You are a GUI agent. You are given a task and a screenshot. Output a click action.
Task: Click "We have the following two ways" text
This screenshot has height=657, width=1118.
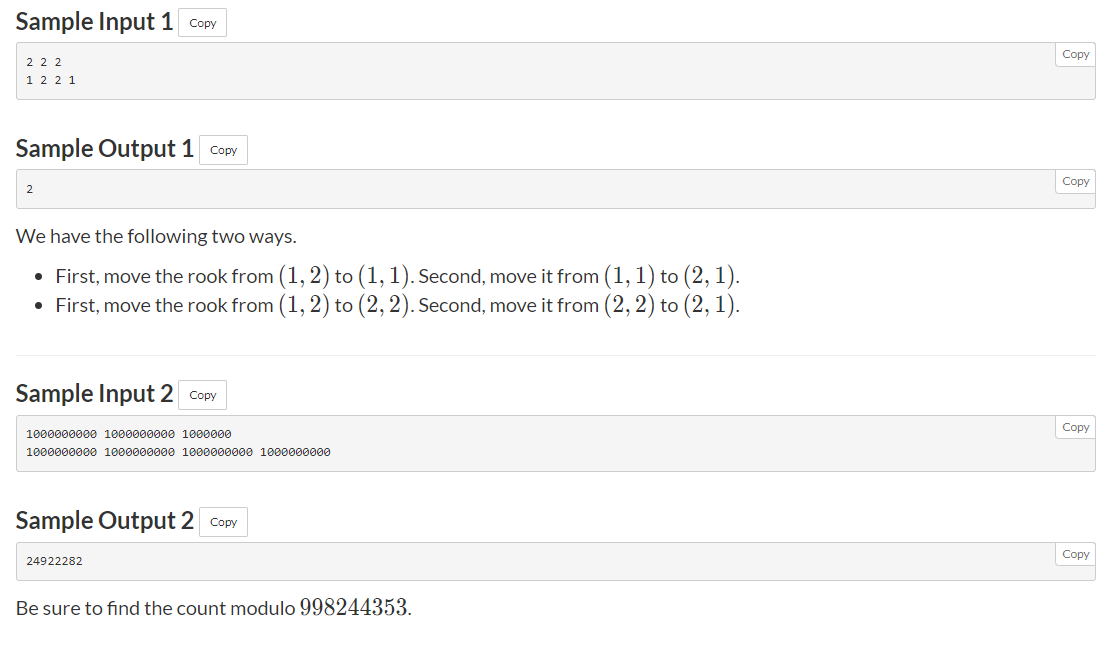(156, 237)
